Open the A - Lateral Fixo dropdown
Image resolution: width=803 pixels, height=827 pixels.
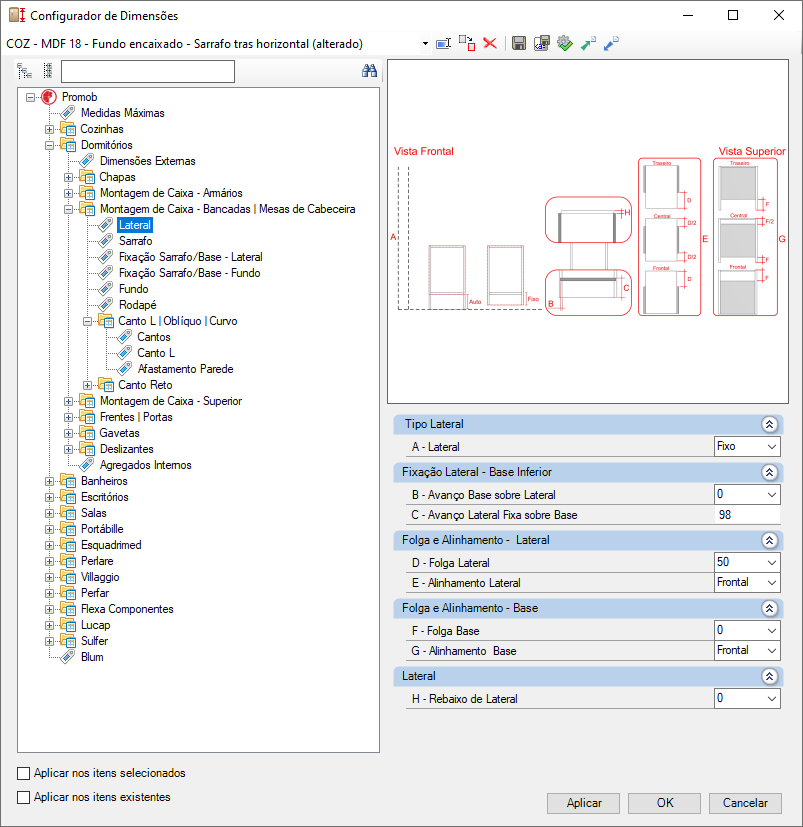tap(771, 447)
